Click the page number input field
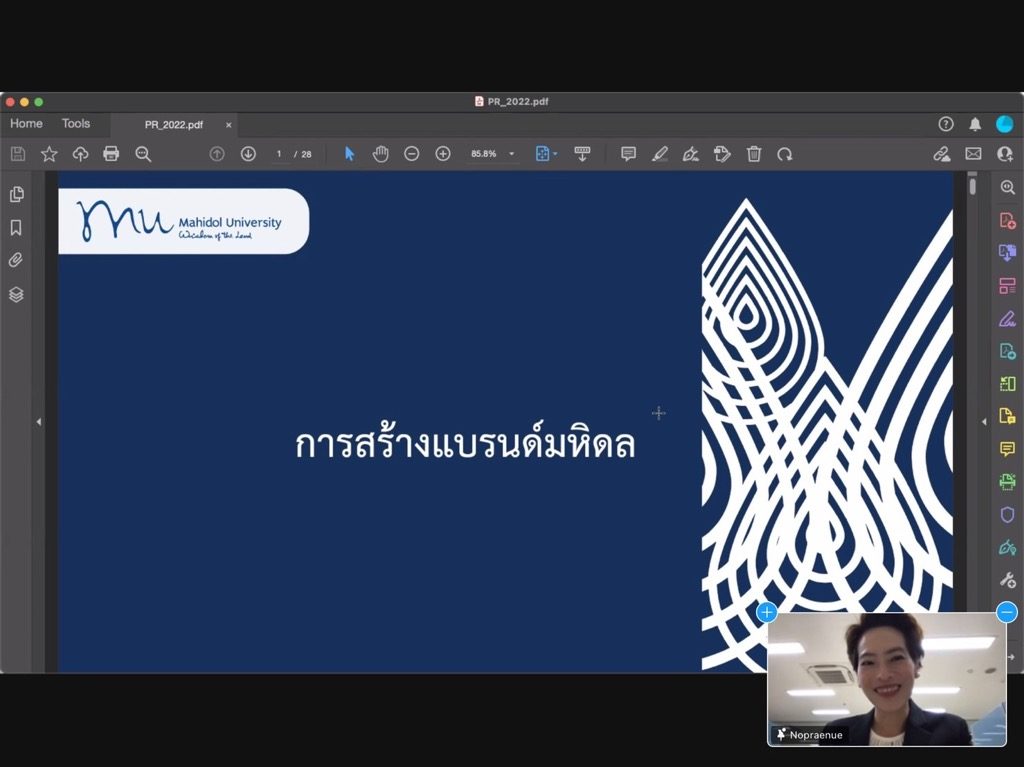 pyautogui.click(x=280, y=154)
